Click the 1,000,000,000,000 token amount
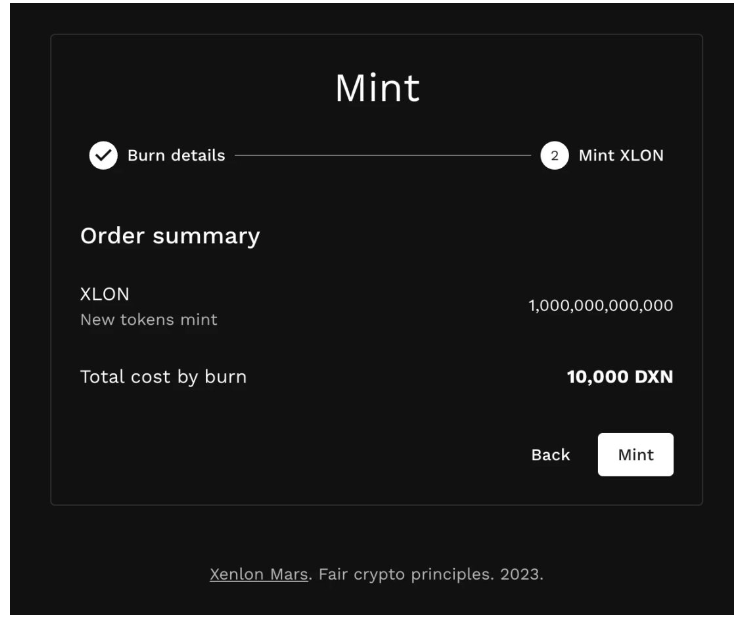 pos(601,305)
